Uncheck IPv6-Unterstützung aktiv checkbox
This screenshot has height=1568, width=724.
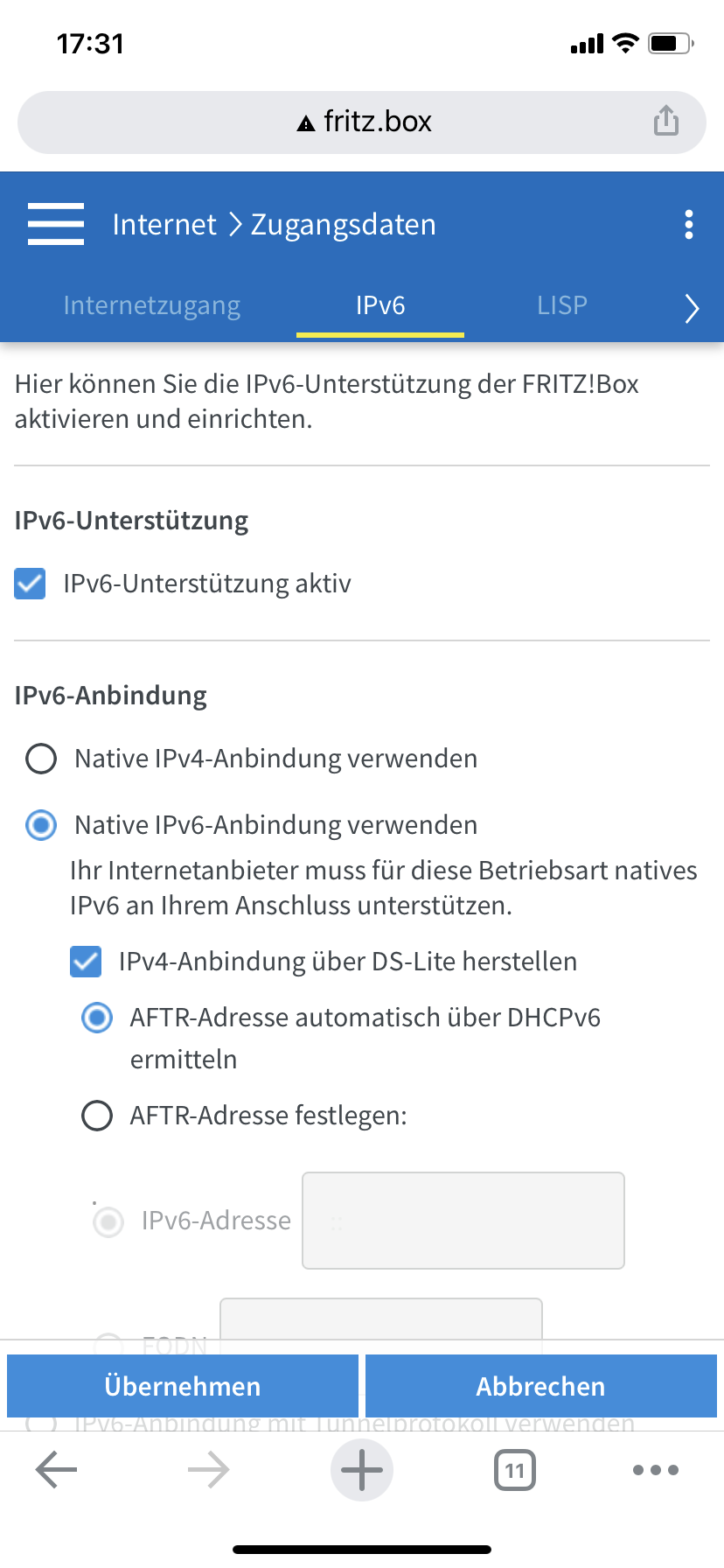coord(30,584)
